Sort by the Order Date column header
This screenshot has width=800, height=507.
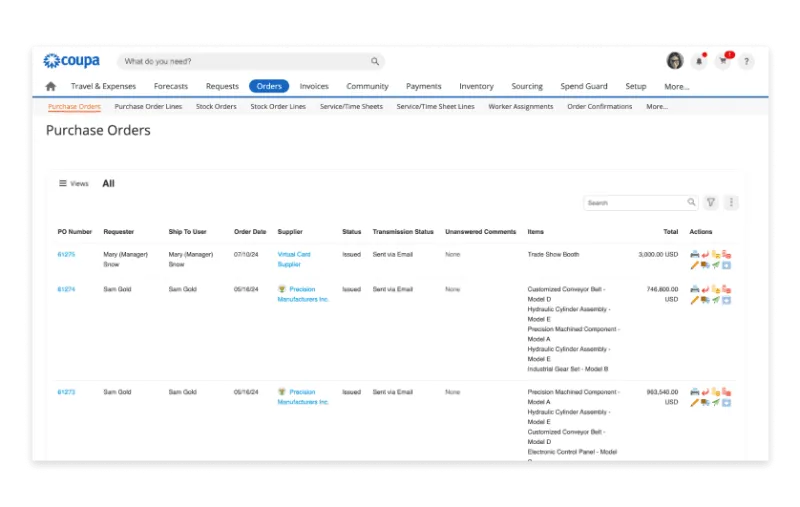(250, 232)
